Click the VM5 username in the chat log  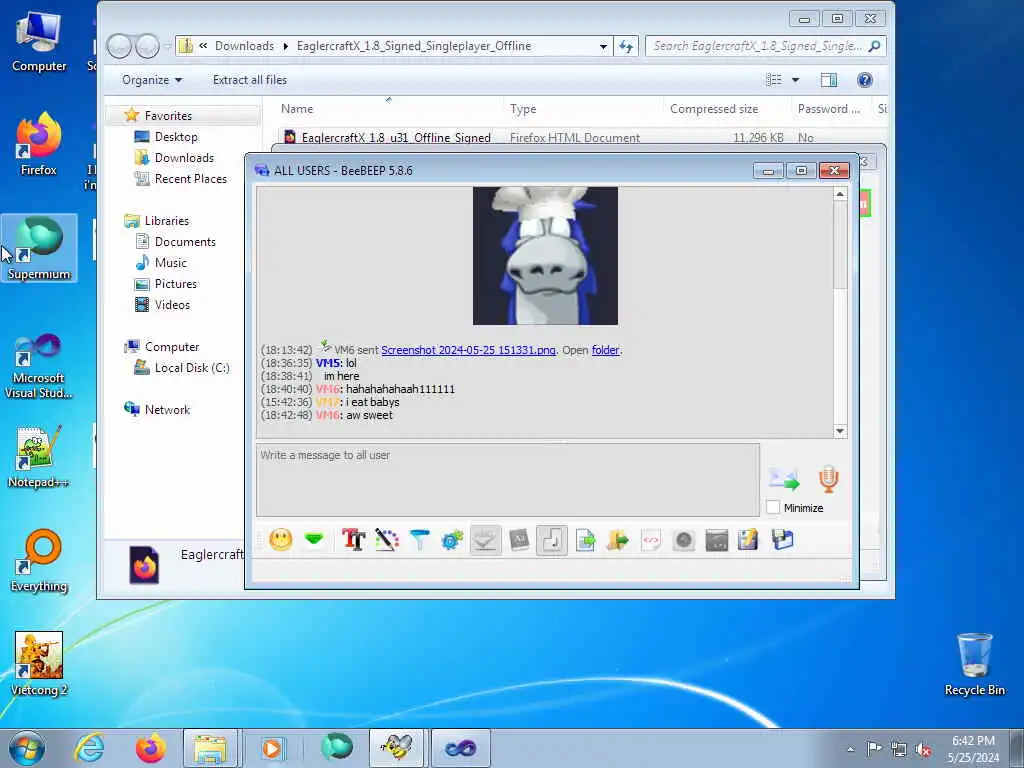(328, 363)
